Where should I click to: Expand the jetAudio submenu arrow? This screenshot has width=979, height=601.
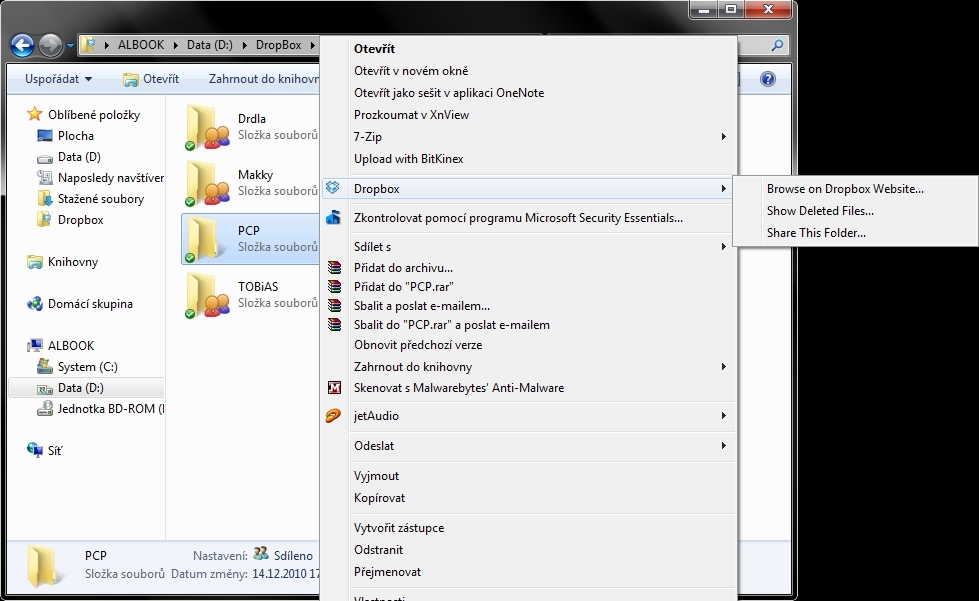click(x=724, y=416)
